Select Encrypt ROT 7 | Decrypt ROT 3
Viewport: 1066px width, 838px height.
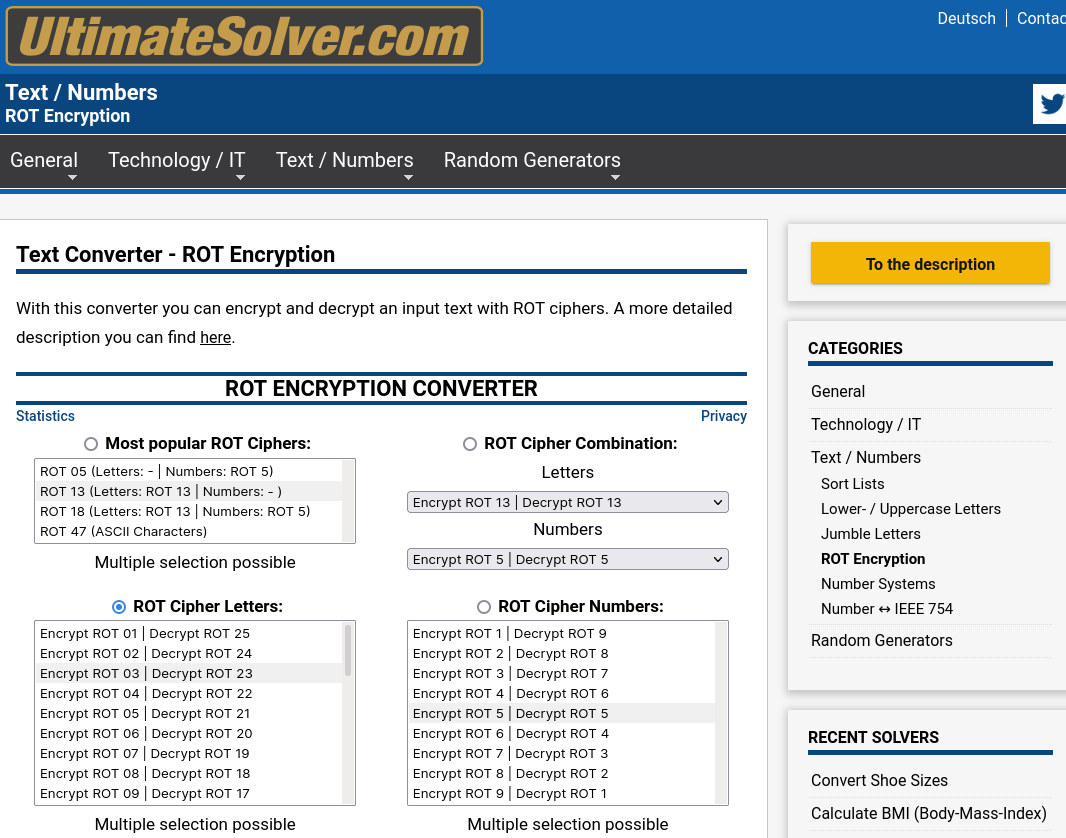(x=562, y=754)
